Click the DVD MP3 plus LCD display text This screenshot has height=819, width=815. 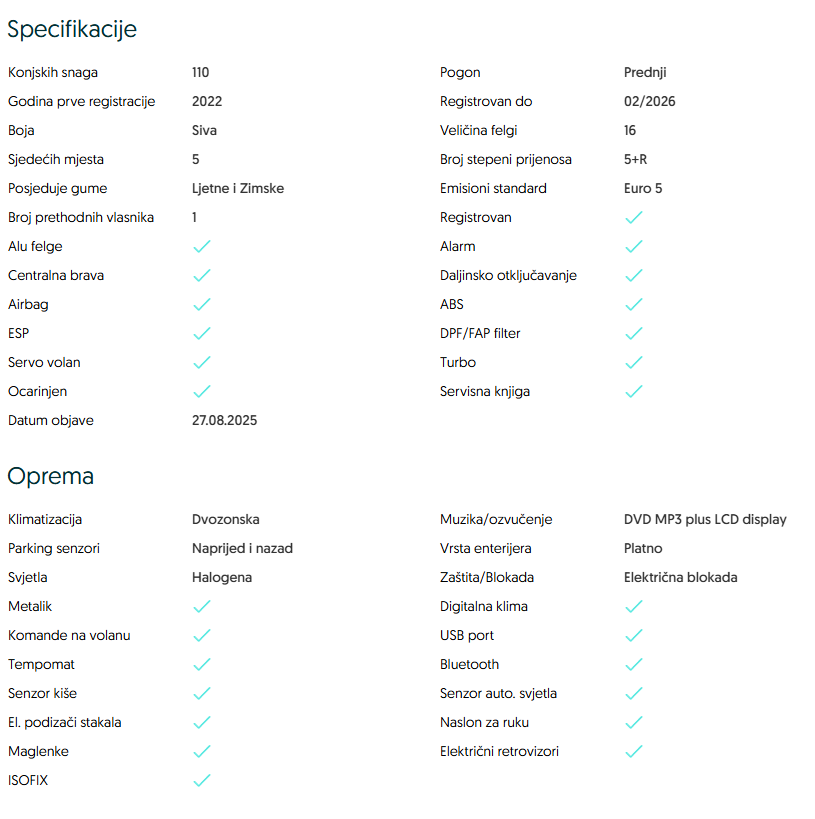[x=705, y=519]
